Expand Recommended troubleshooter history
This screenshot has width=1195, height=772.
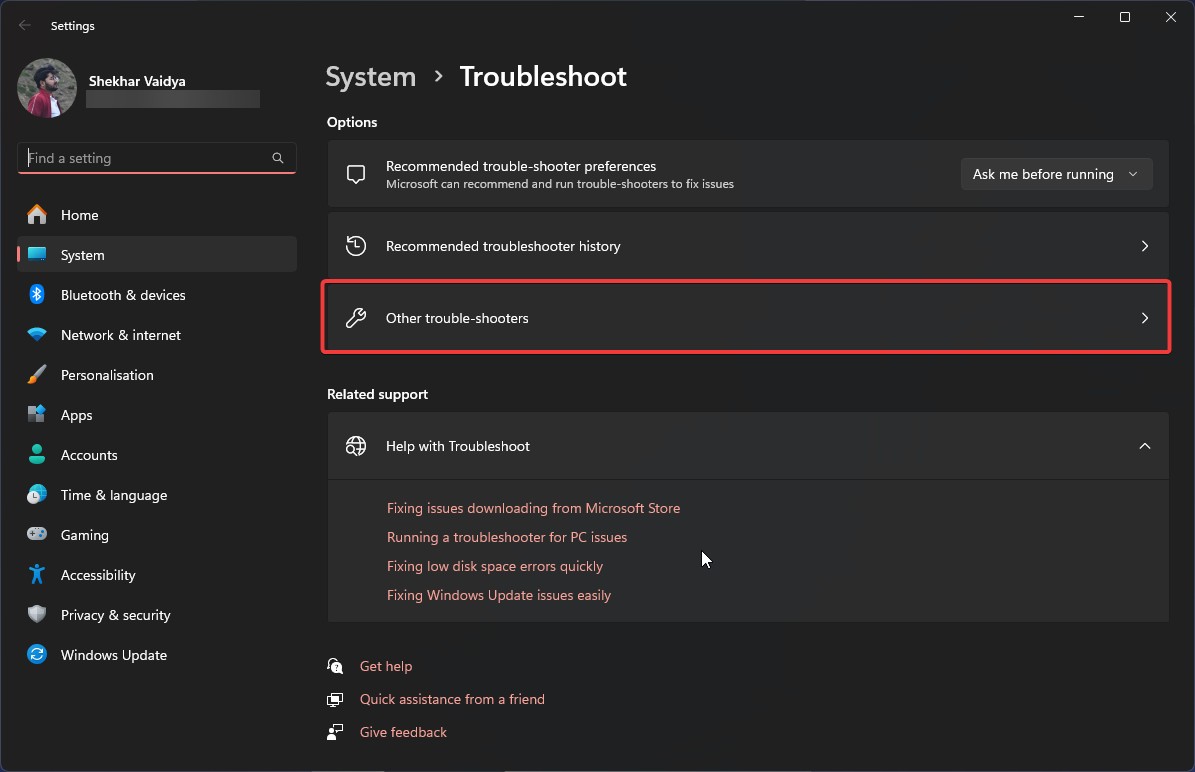(x=746, y=246)
